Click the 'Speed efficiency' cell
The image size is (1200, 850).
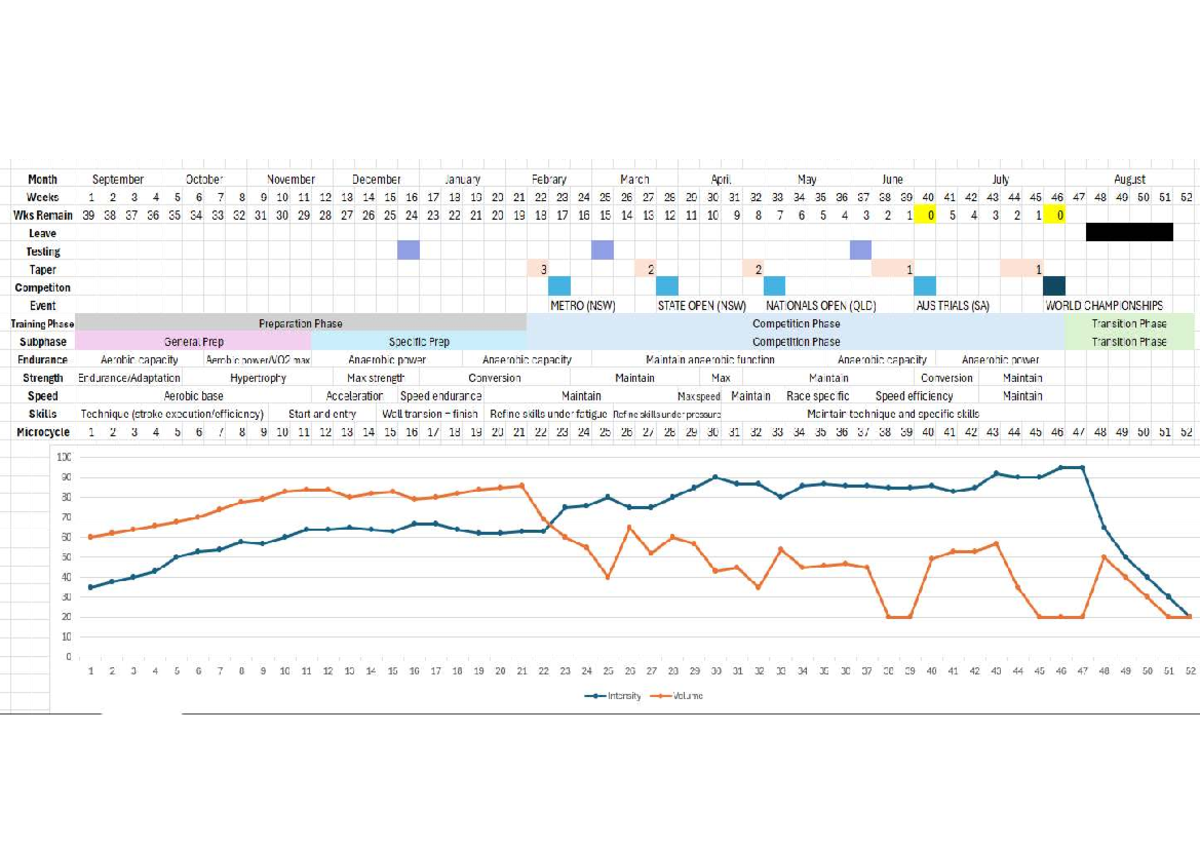pos(914,395)
